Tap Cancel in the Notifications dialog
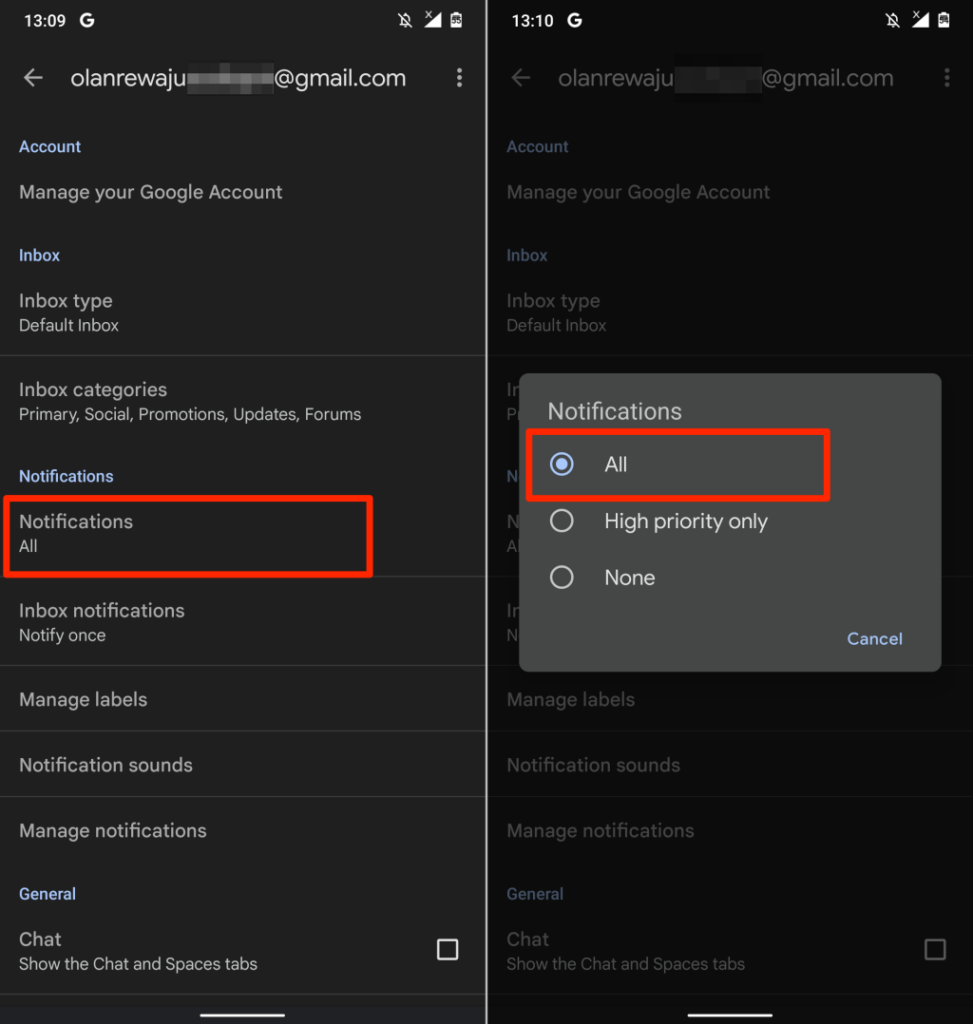The width and height of the screenshot is (973, 1024). 874,639
